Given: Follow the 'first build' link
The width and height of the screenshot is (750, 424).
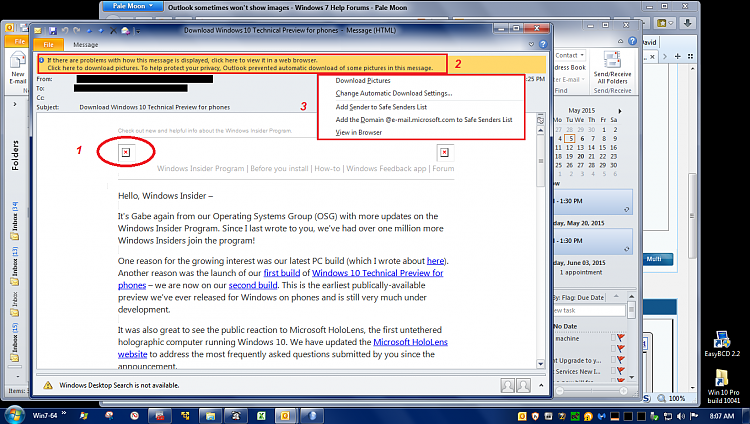Looking at the screenshot, I should (282, 273).
